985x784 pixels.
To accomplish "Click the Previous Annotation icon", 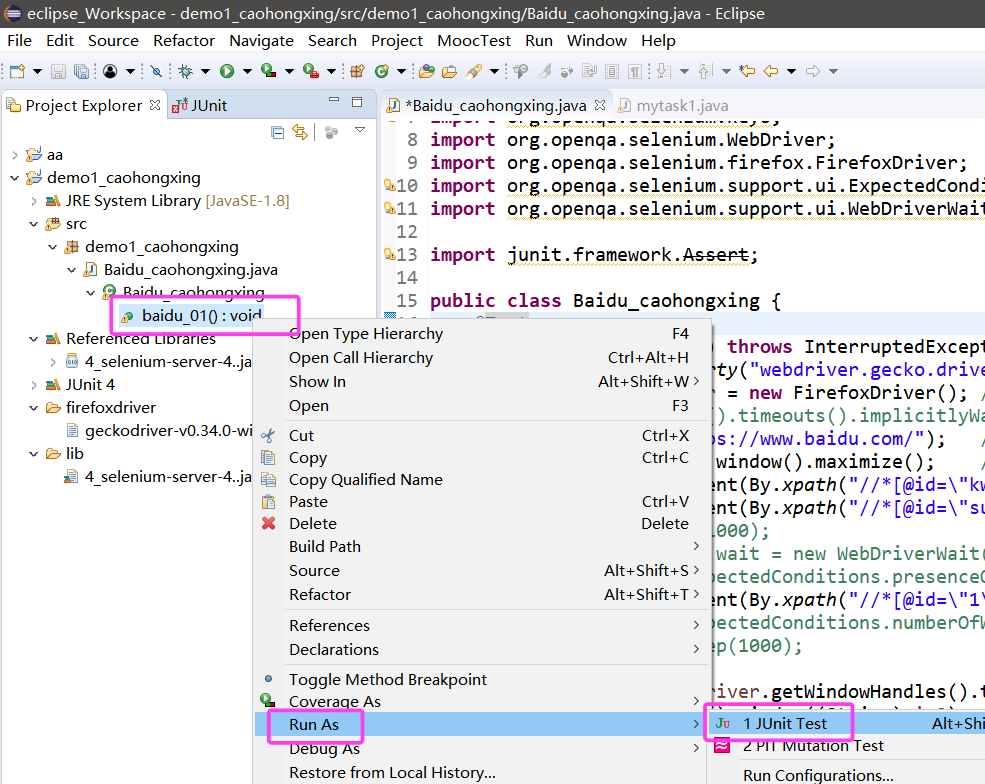I will tap(705, 71).
